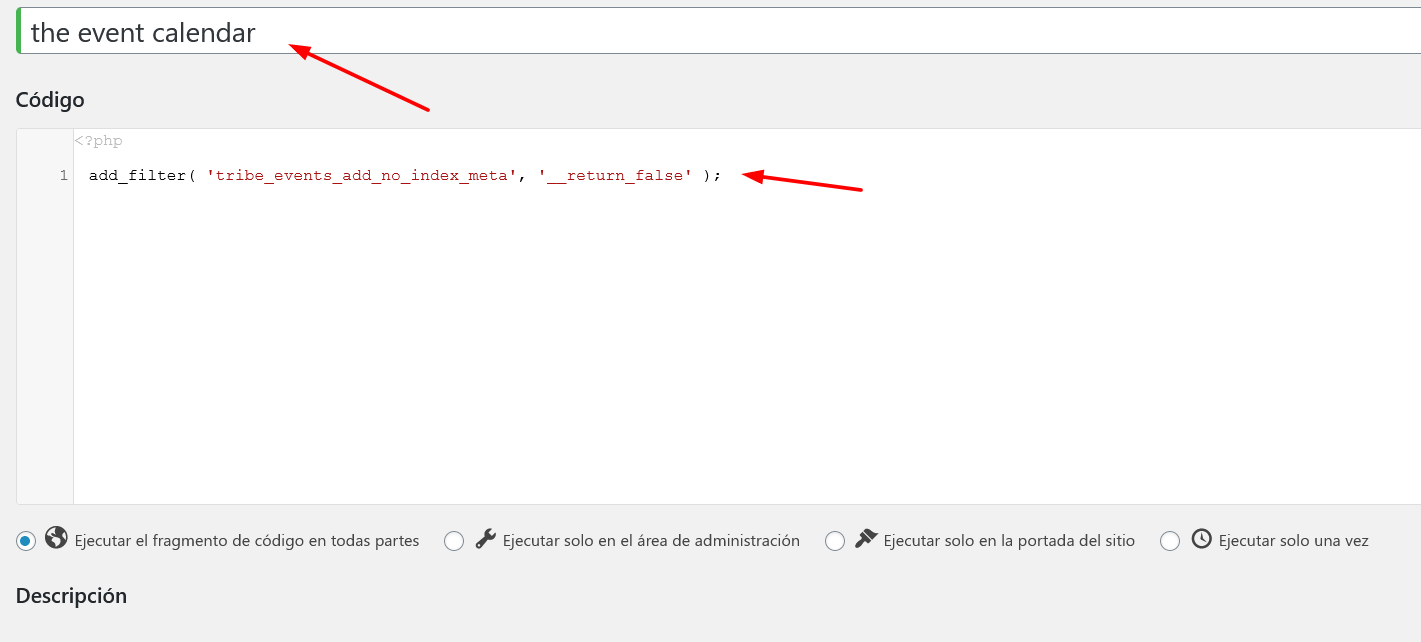The image size is (1421, 642).
Task: Select 'Ejecutar el fragmento de código en todas partes' radio
Action: (26, 541)
